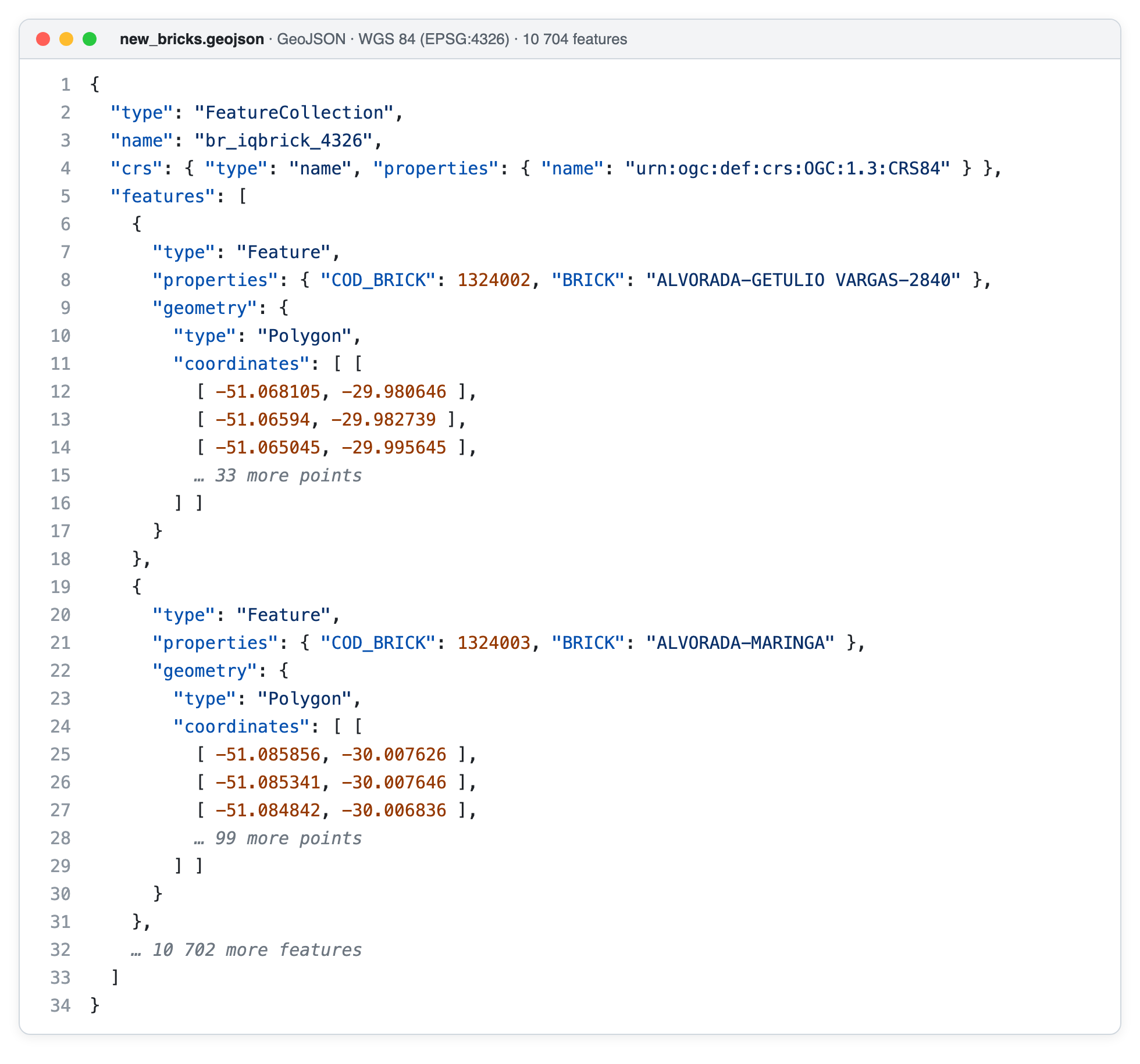Expand the "10 702 more features" placeholder

click(247, 950)
